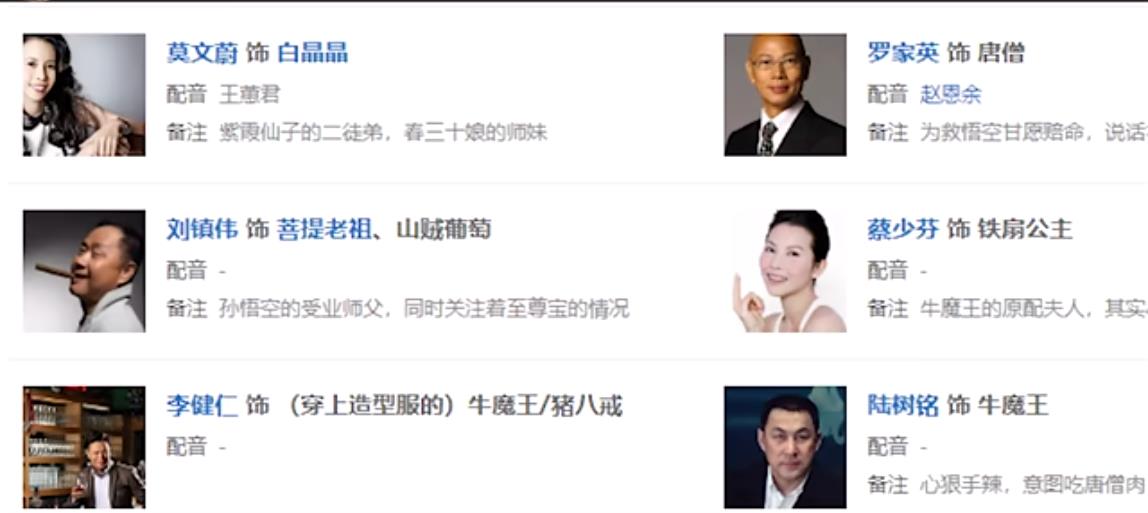Open 李健仁's portrait thumbnail
Screen dimensions: 1148x513
[84, 447]
